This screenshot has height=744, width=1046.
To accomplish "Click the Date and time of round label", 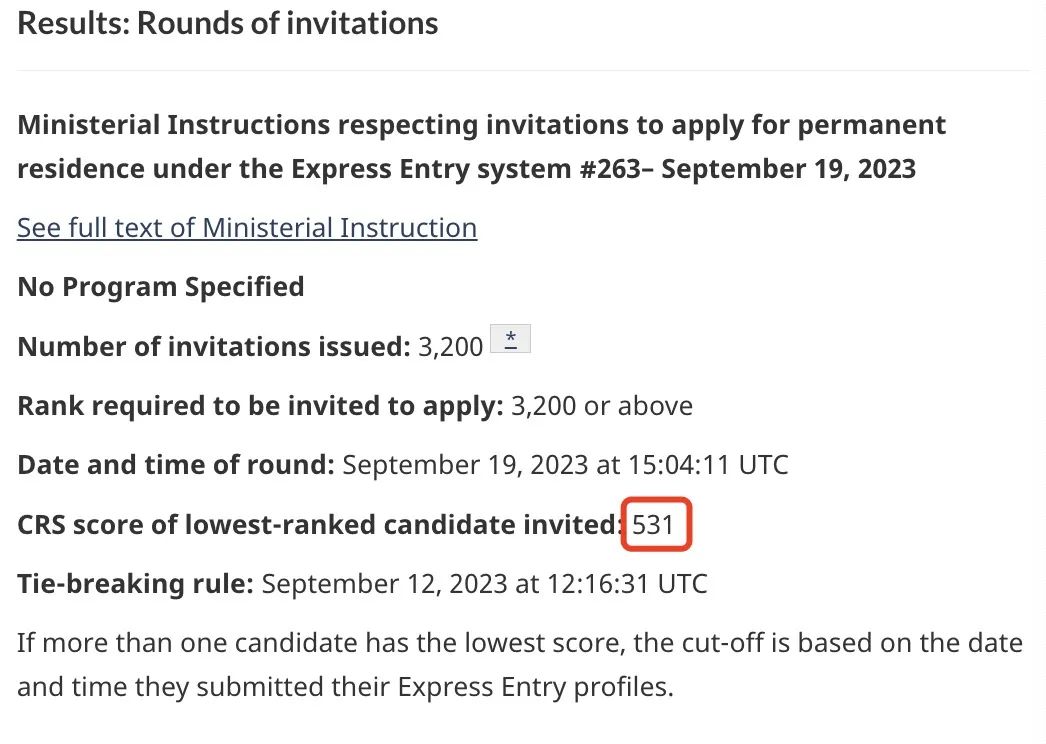I will click(176, 465).
